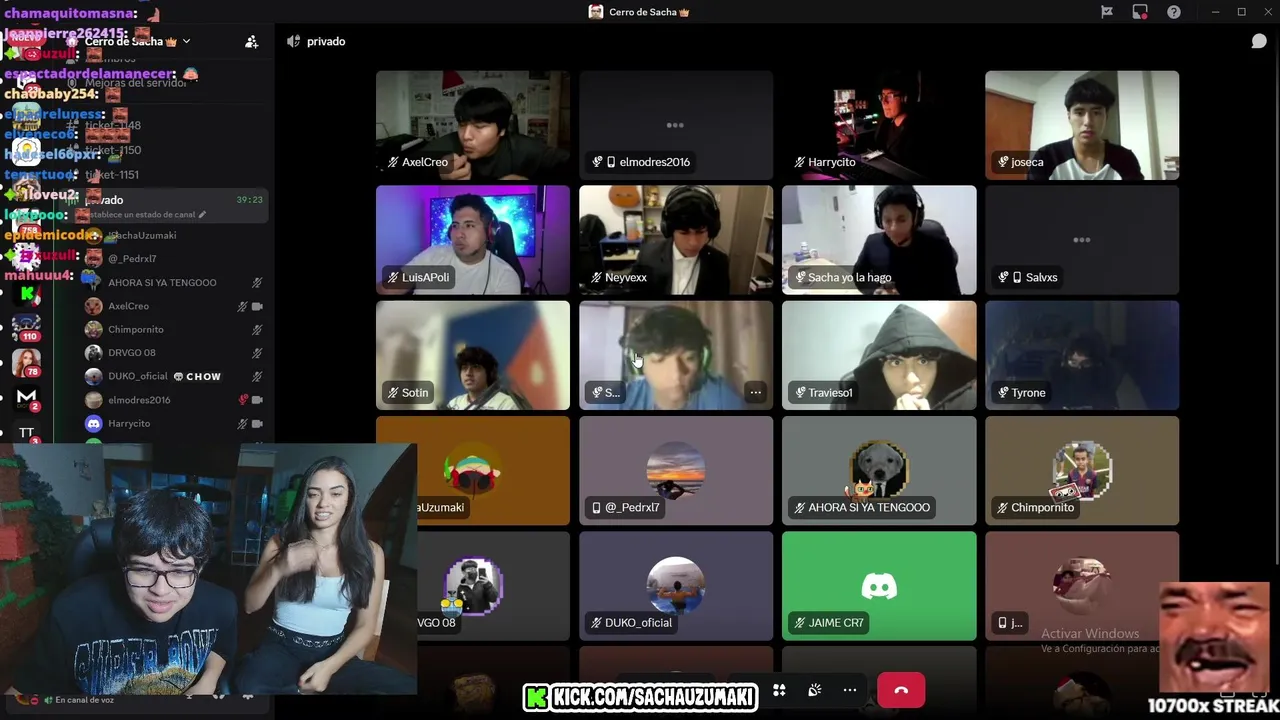Open the green K Kick server icon
The width and height of the screenshot is (1280, 720).
coord(27,293)
